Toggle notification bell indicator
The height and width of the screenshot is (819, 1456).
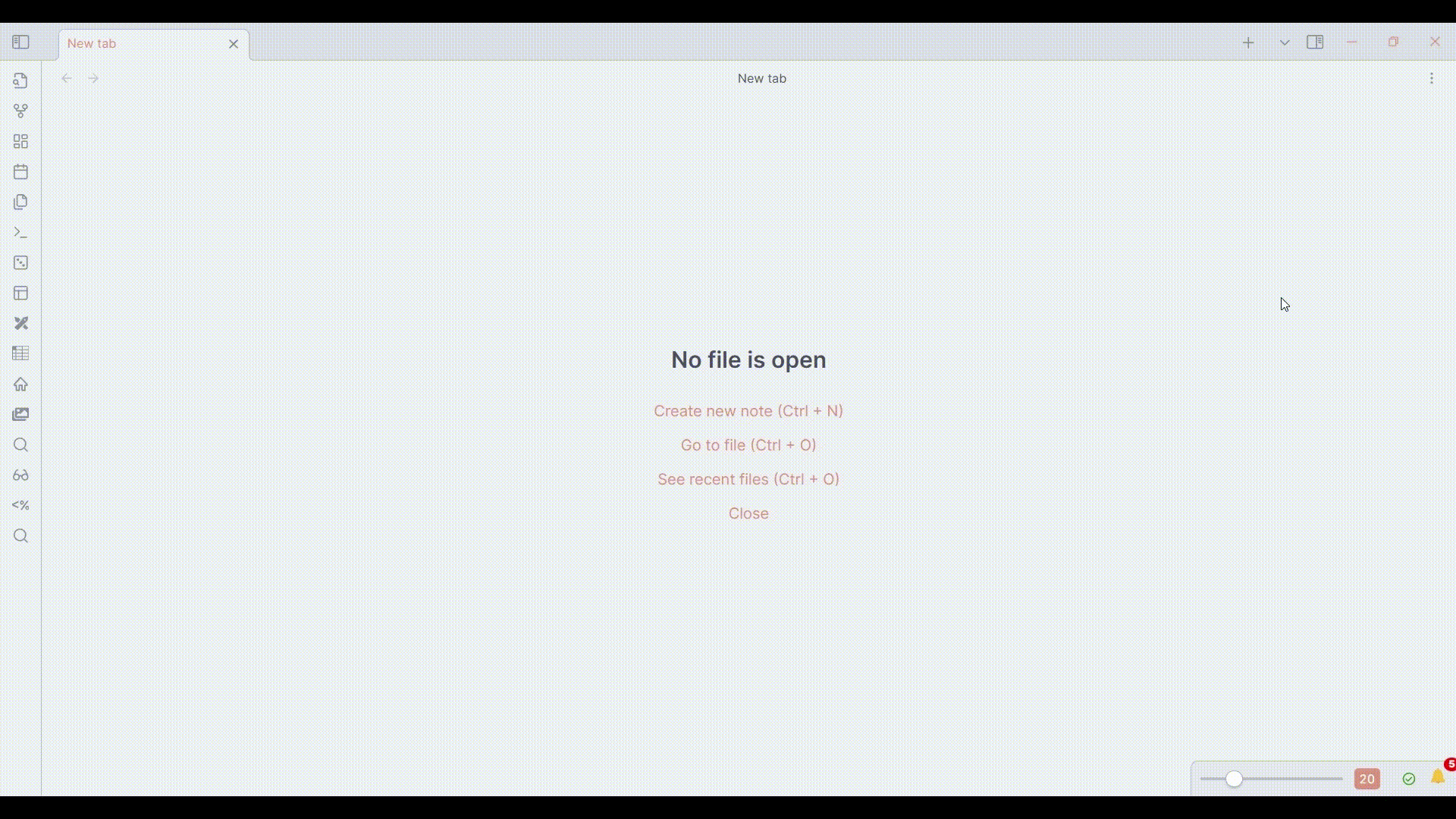click(1438, 778)
